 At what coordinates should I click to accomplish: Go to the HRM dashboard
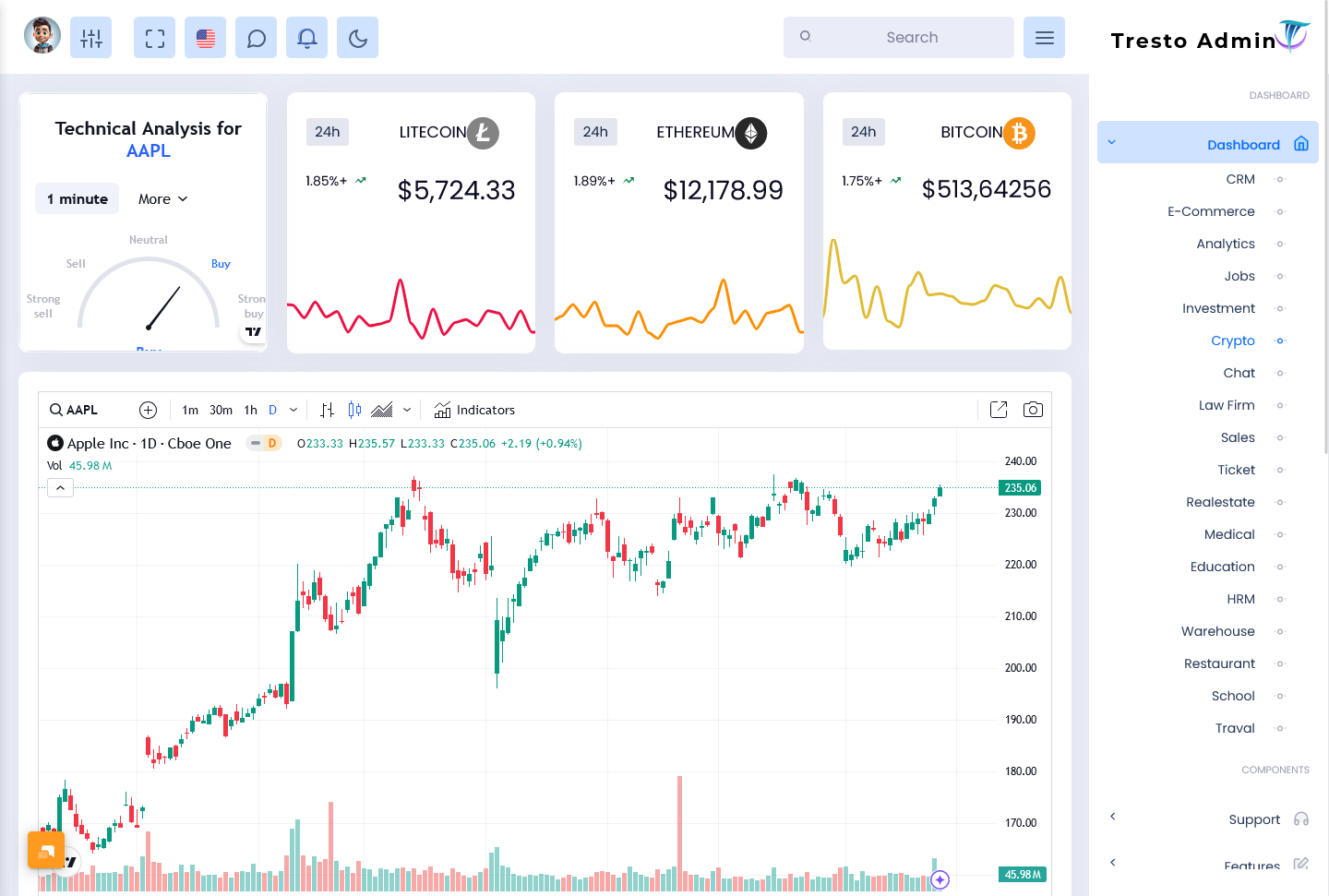1240,599
